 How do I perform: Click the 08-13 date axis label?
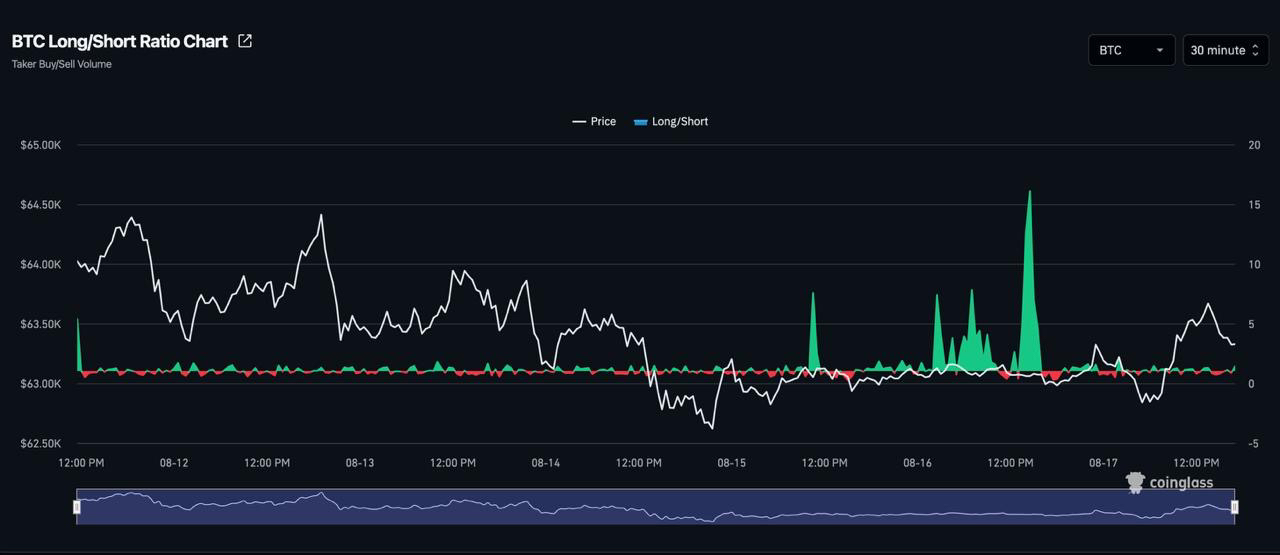click(360, 463)
